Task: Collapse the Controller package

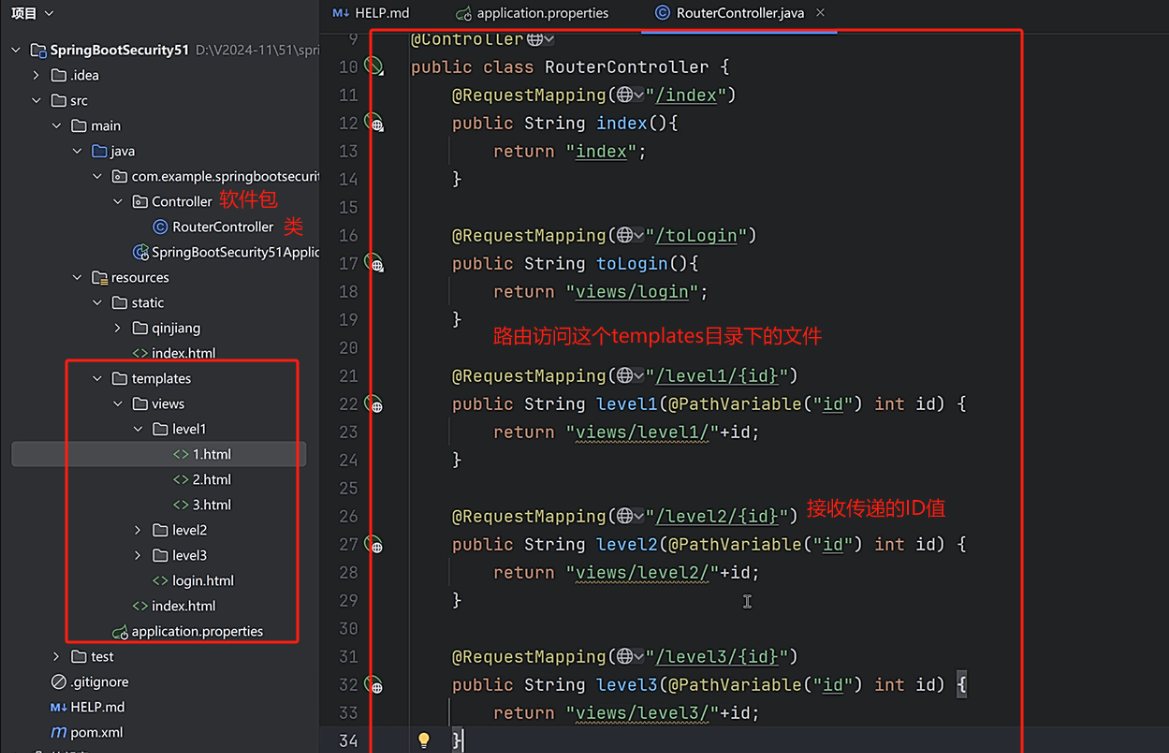Action: (118, 202)
